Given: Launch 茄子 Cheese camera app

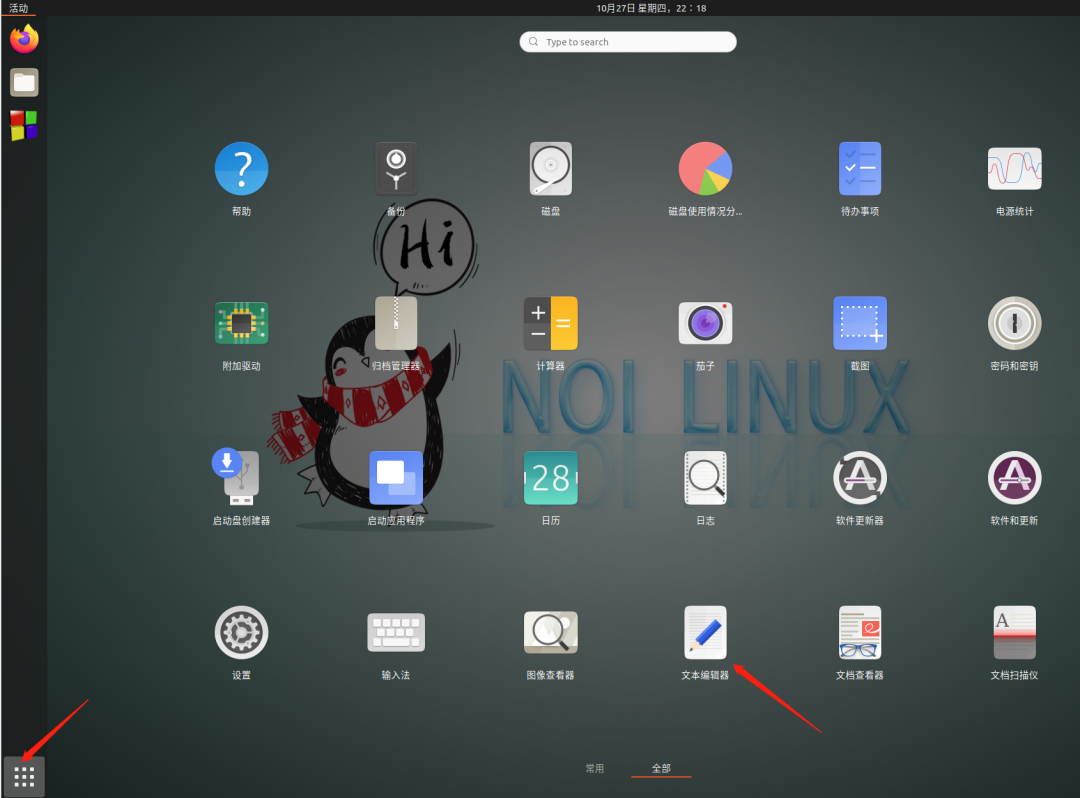Looking at the screenshot, I should pyautogui.click(x=705, y=323).
